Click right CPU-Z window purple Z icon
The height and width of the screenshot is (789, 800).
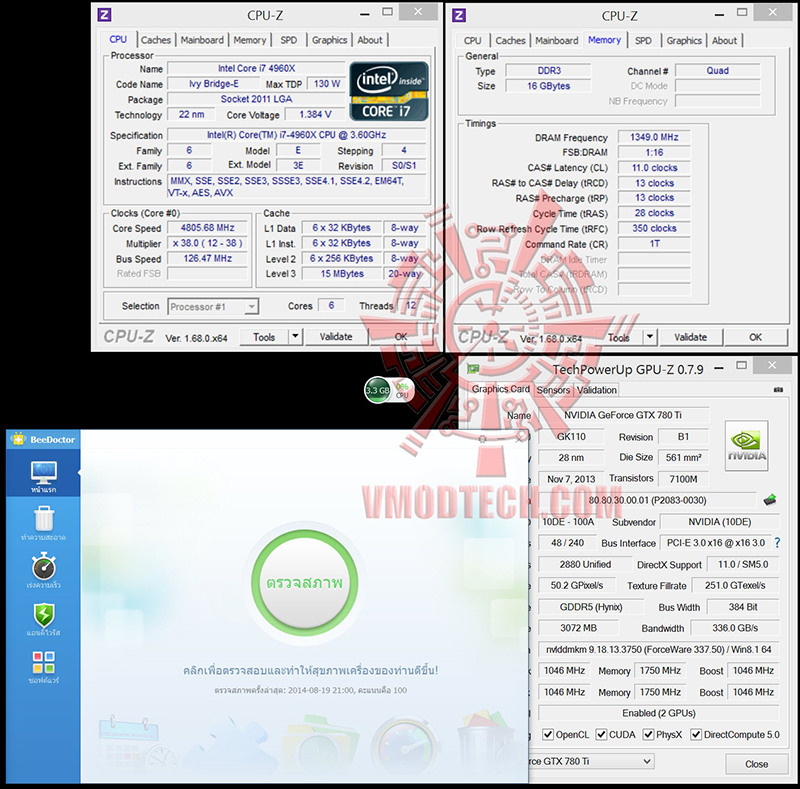click(459, 15)
